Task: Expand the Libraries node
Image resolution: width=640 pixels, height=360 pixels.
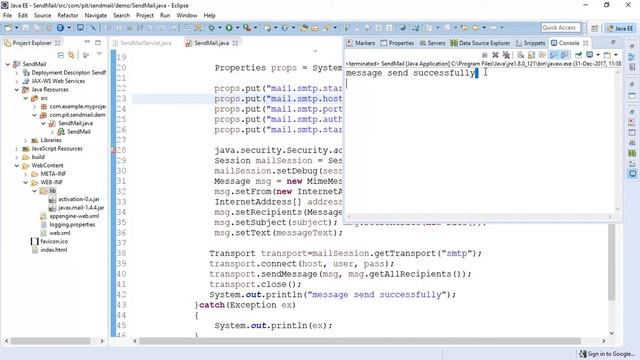Action: tap(26, 140)
